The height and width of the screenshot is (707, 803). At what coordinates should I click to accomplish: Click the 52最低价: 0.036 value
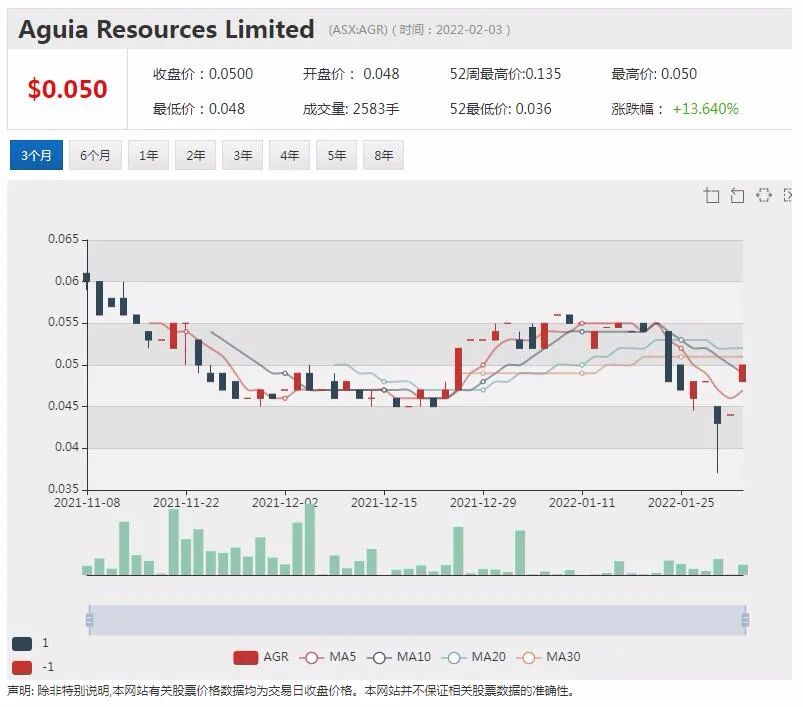point(500,109)
